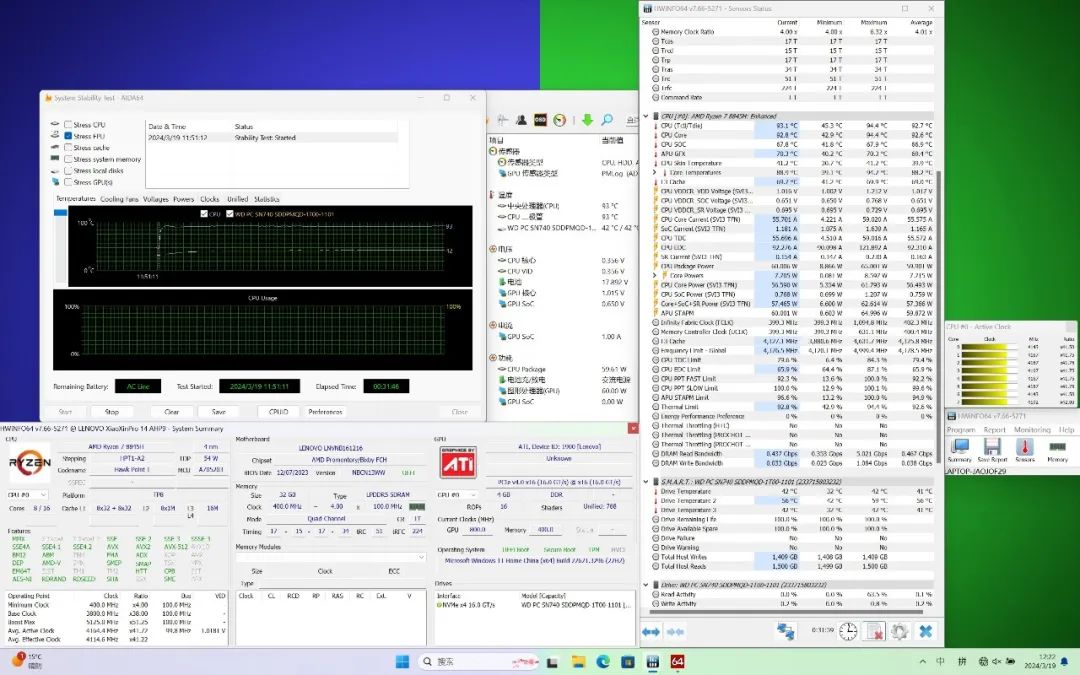This screenshot has width=1080, height=675.
Task: Click the blue X close sensors icon
Action: pyautogui.click(x=925, y=632)
